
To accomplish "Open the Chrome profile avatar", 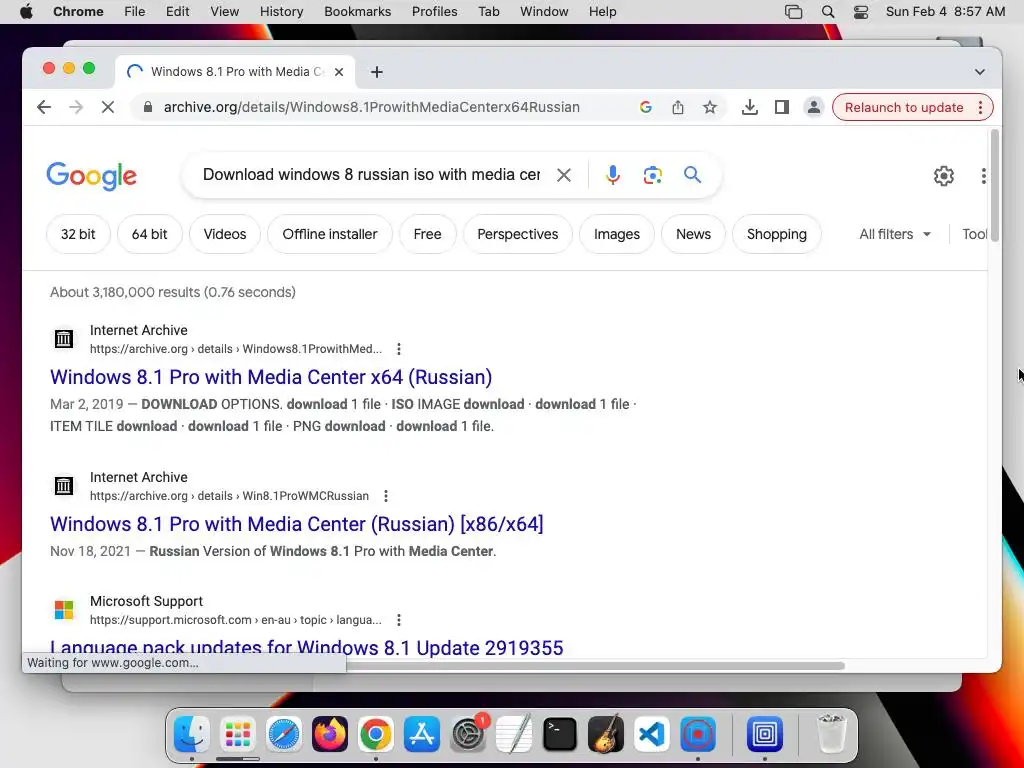I will pyautogui.click(x=814, y=107).
